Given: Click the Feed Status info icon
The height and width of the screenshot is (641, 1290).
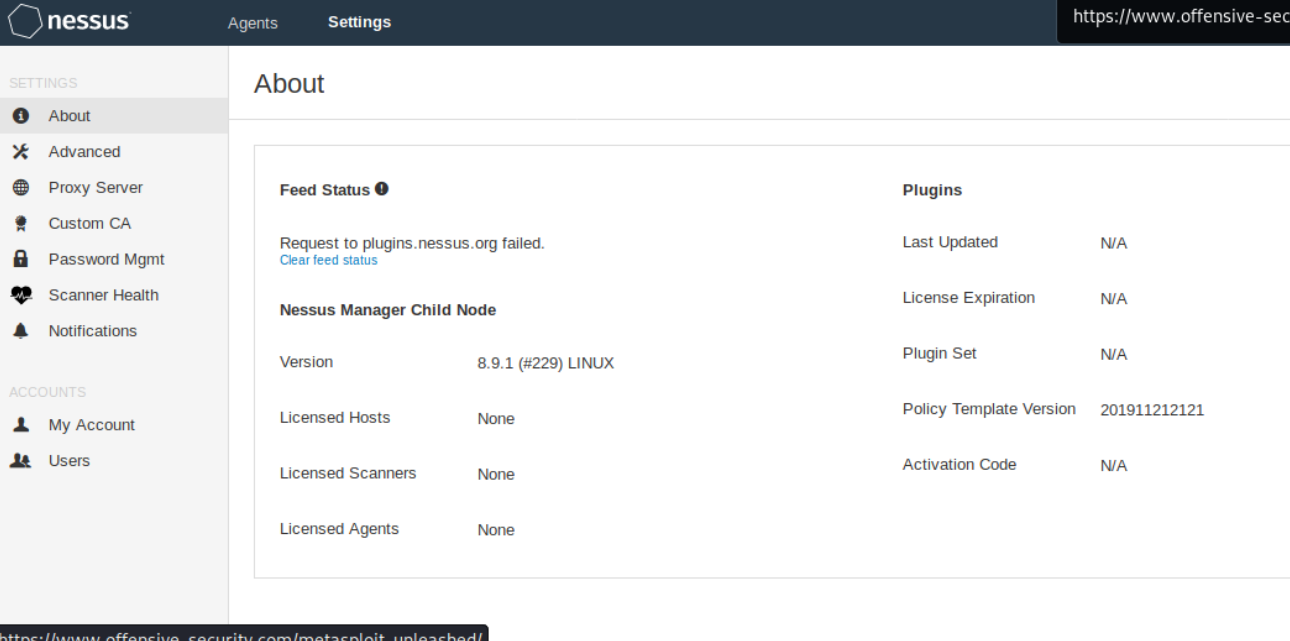Looking at the screenshot, I should 382,189.
